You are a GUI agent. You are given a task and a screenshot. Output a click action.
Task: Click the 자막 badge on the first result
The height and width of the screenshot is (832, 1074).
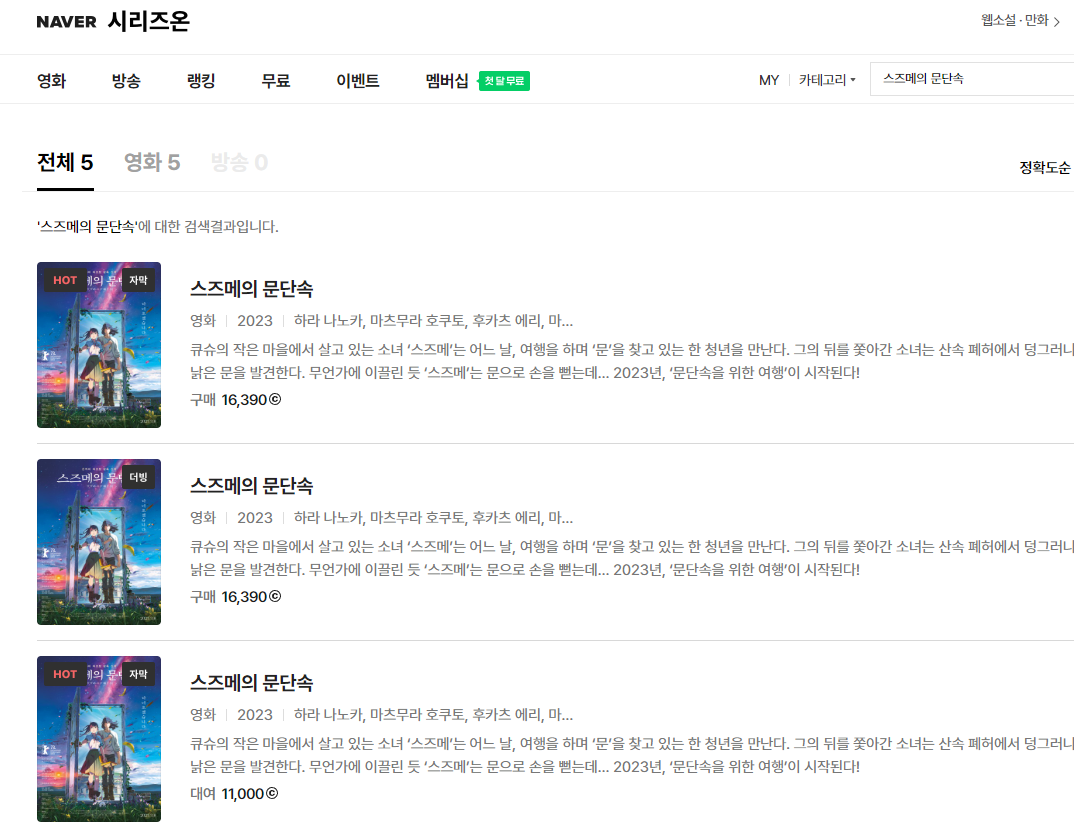coord(140,280)
